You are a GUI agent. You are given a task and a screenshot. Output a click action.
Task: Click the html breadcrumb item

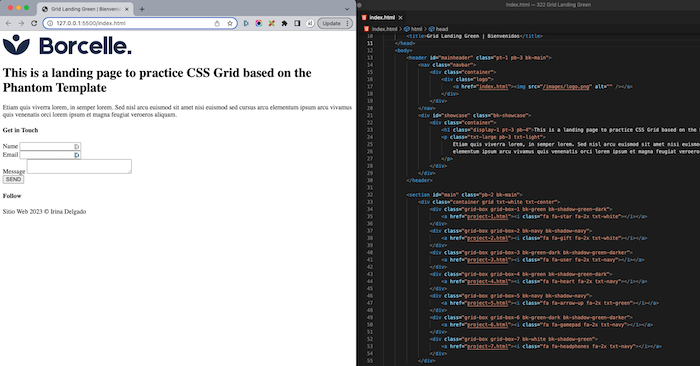tap(416, 29)
